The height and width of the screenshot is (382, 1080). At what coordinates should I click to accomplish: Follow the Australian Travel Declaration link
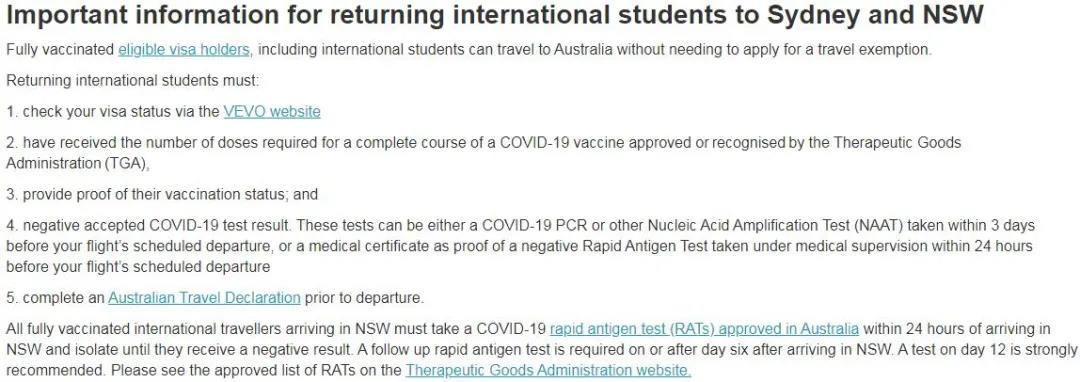tap(205, 298)
